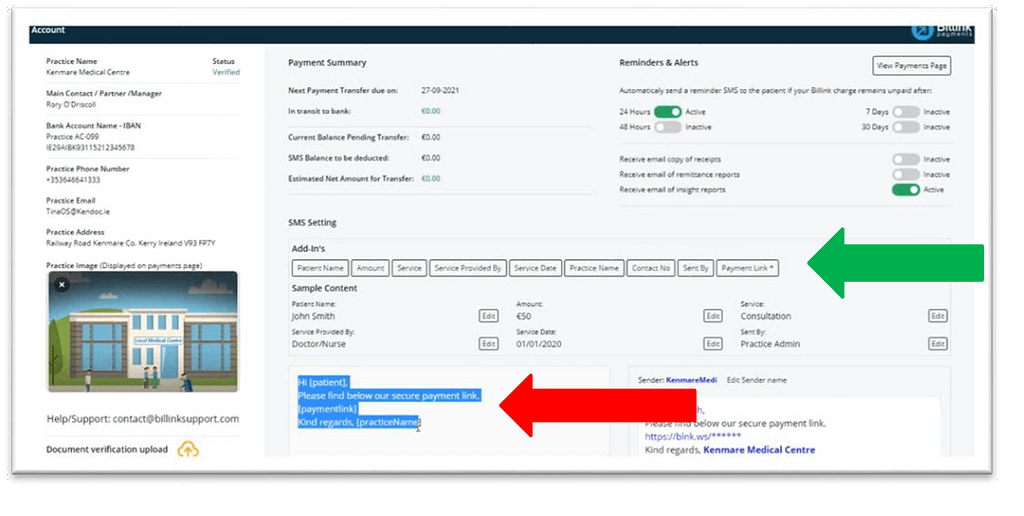Image resolution: width=1024 pixels, height=516 pixels.
Task: Open the View Payments Page button
Action: click(911, 66)
